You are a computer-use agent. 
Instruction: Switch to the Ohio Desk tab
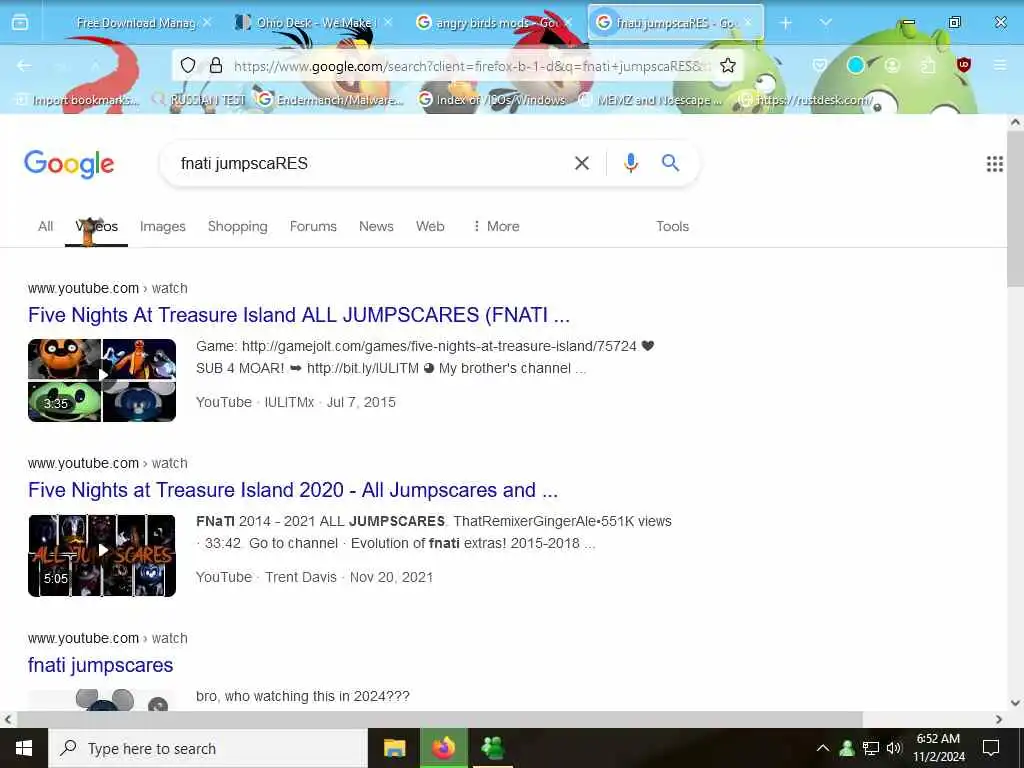pos(315,23)
